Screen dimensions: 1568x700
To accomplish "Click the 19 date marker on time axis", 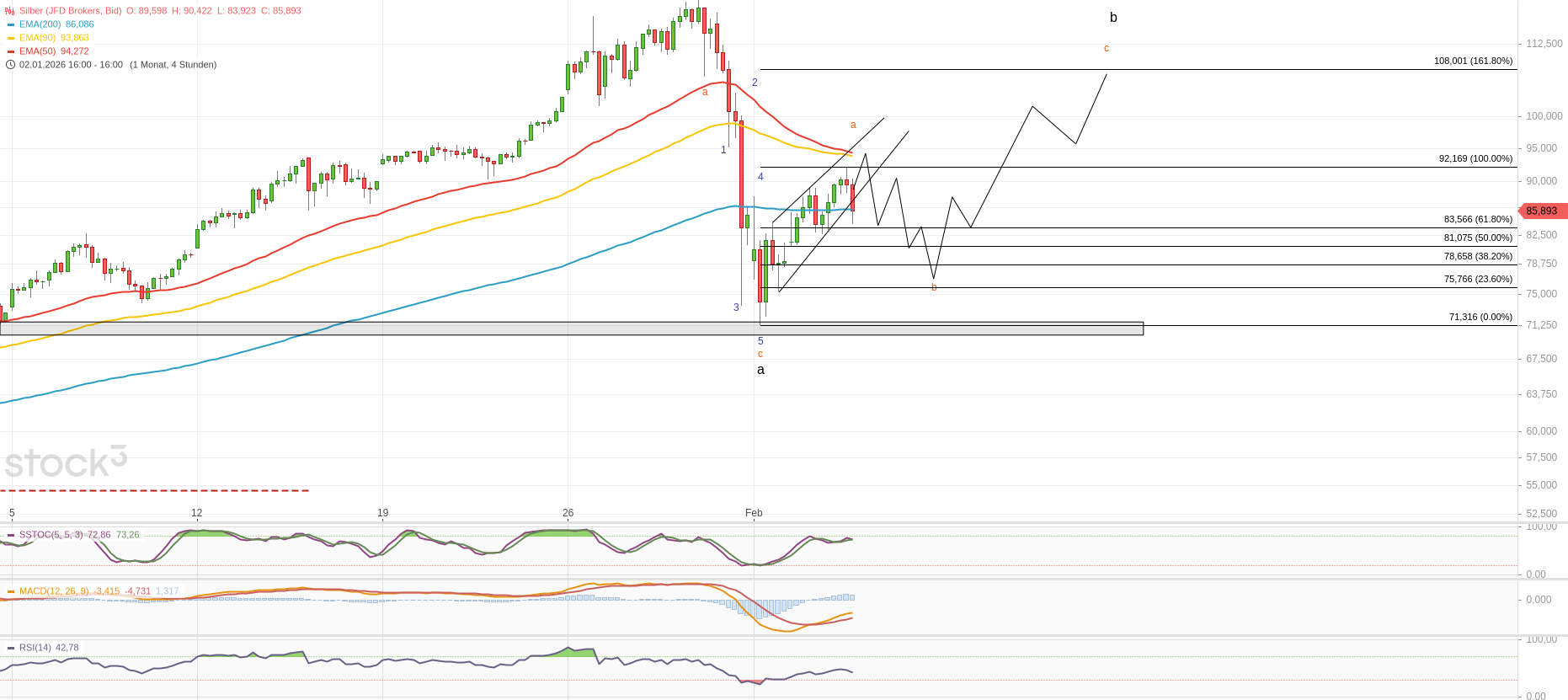I will [382, 513].
